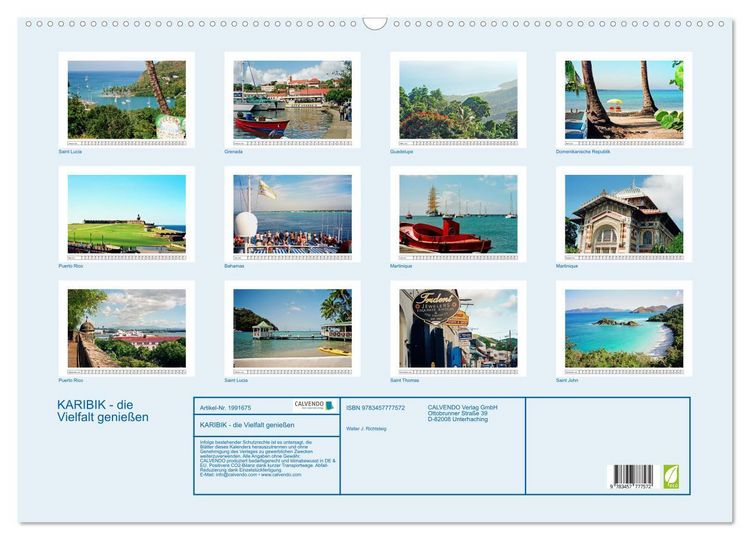Viewport: 750px width, 540px height.
Task: Click the green eco leaf icon
Action: pos(671,476)
